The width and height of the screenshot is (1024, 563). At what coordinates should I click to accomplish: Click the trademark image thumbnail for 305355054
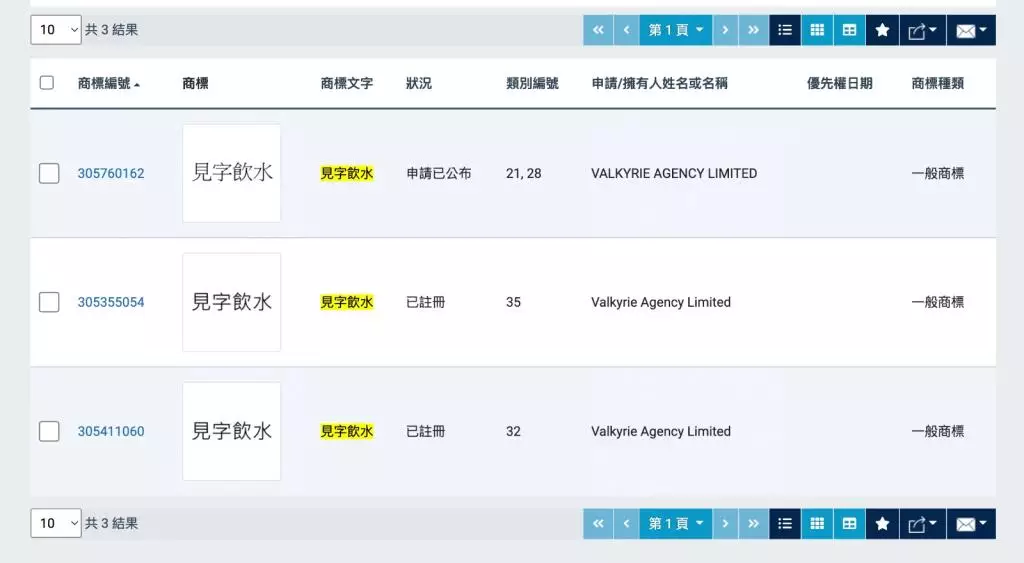[232, 302]
